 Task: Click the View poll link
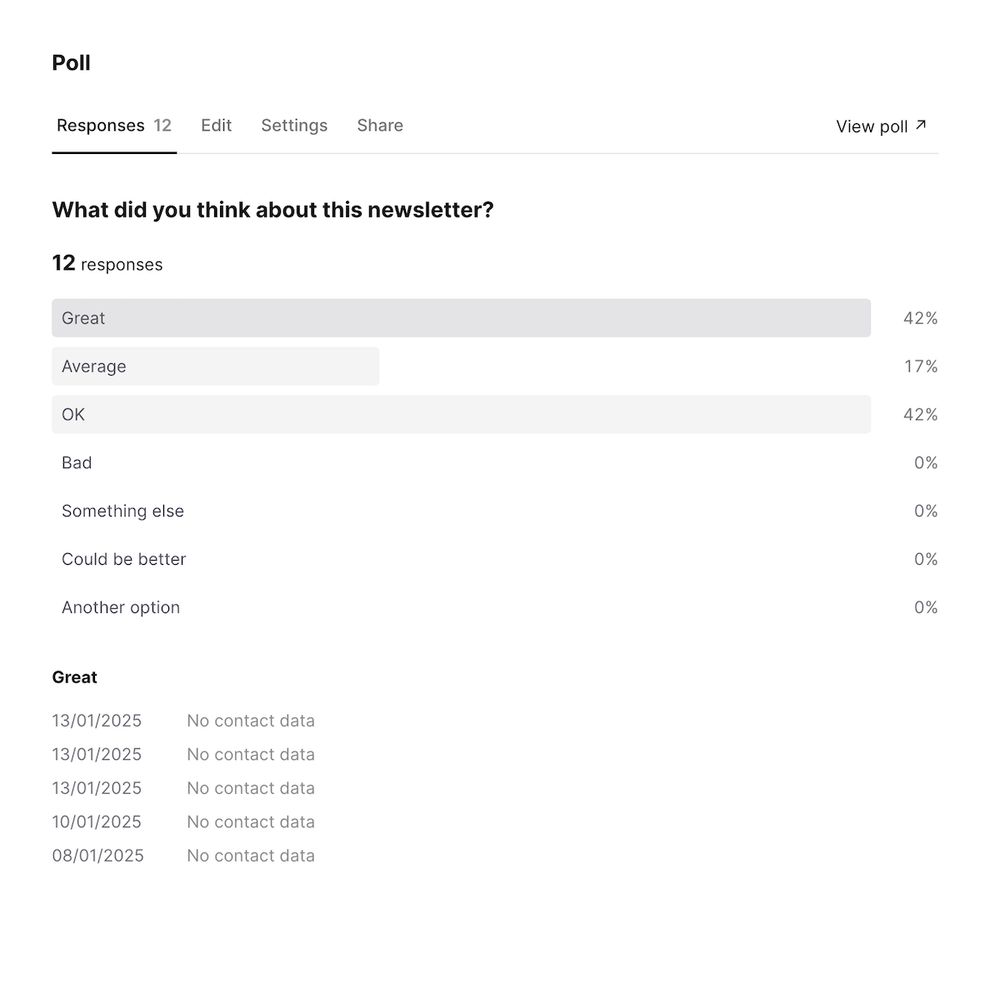tap(872, 127)
